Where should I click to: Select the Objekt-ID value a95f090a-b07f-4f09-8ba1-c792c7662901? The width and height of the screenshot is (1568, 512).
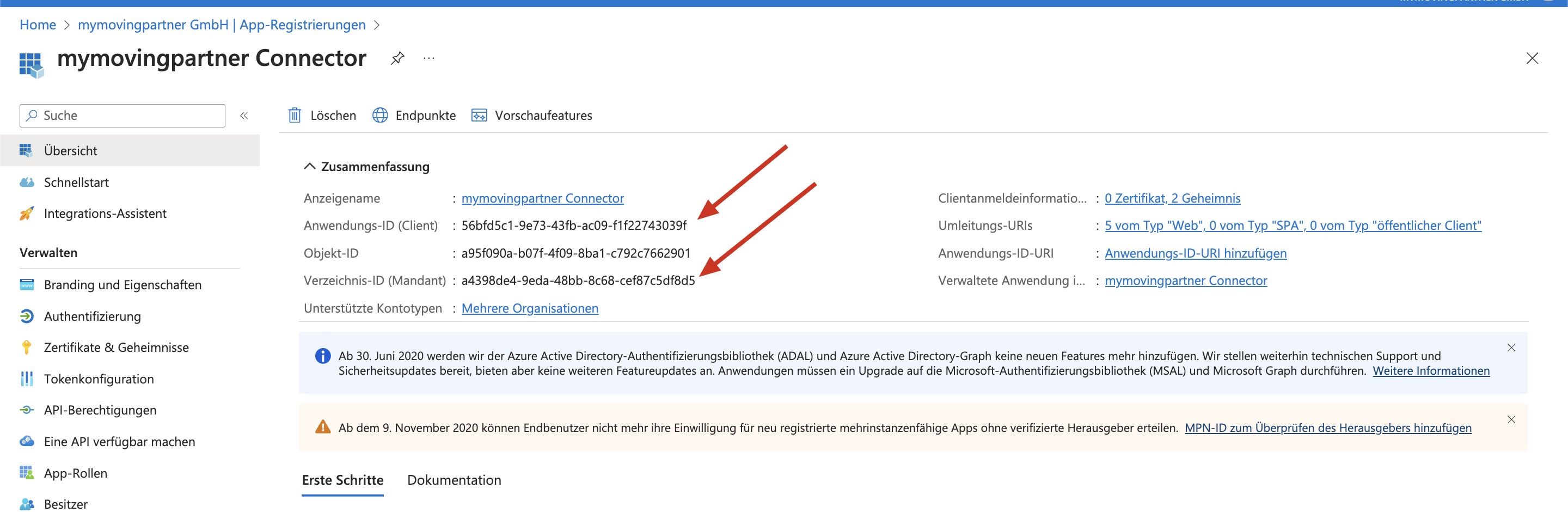(x=576, y=253)
